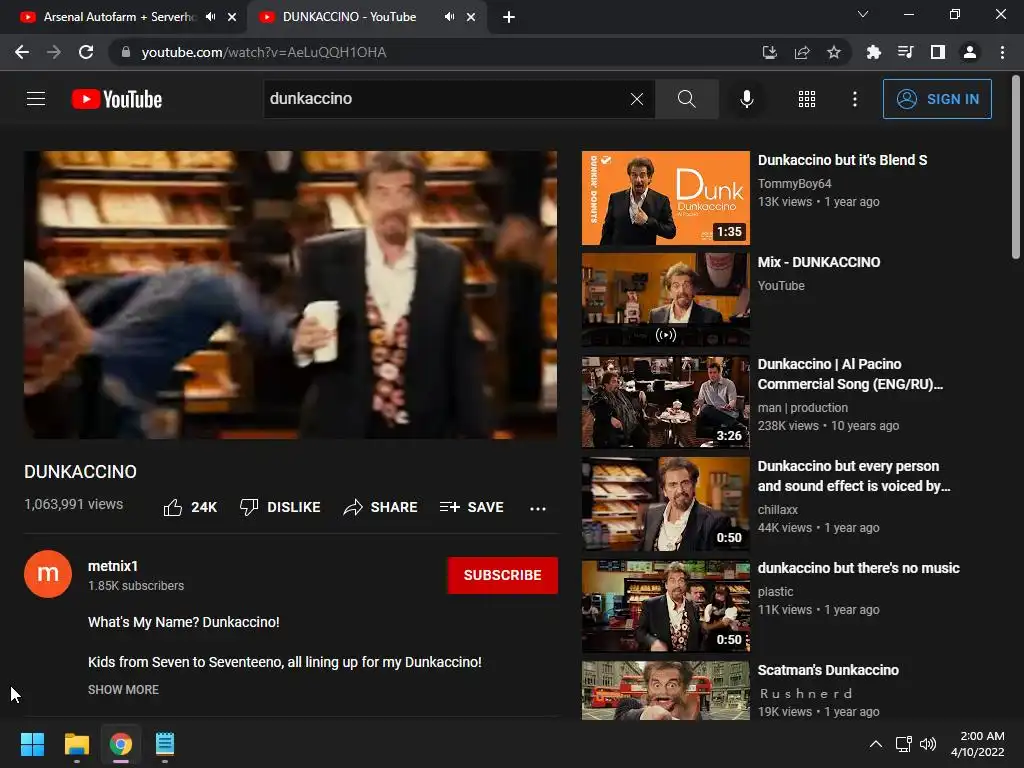Install app icon in address bar
This screenshot has height=768, width=1024.
pyautogui.click(x=770, y=52)
